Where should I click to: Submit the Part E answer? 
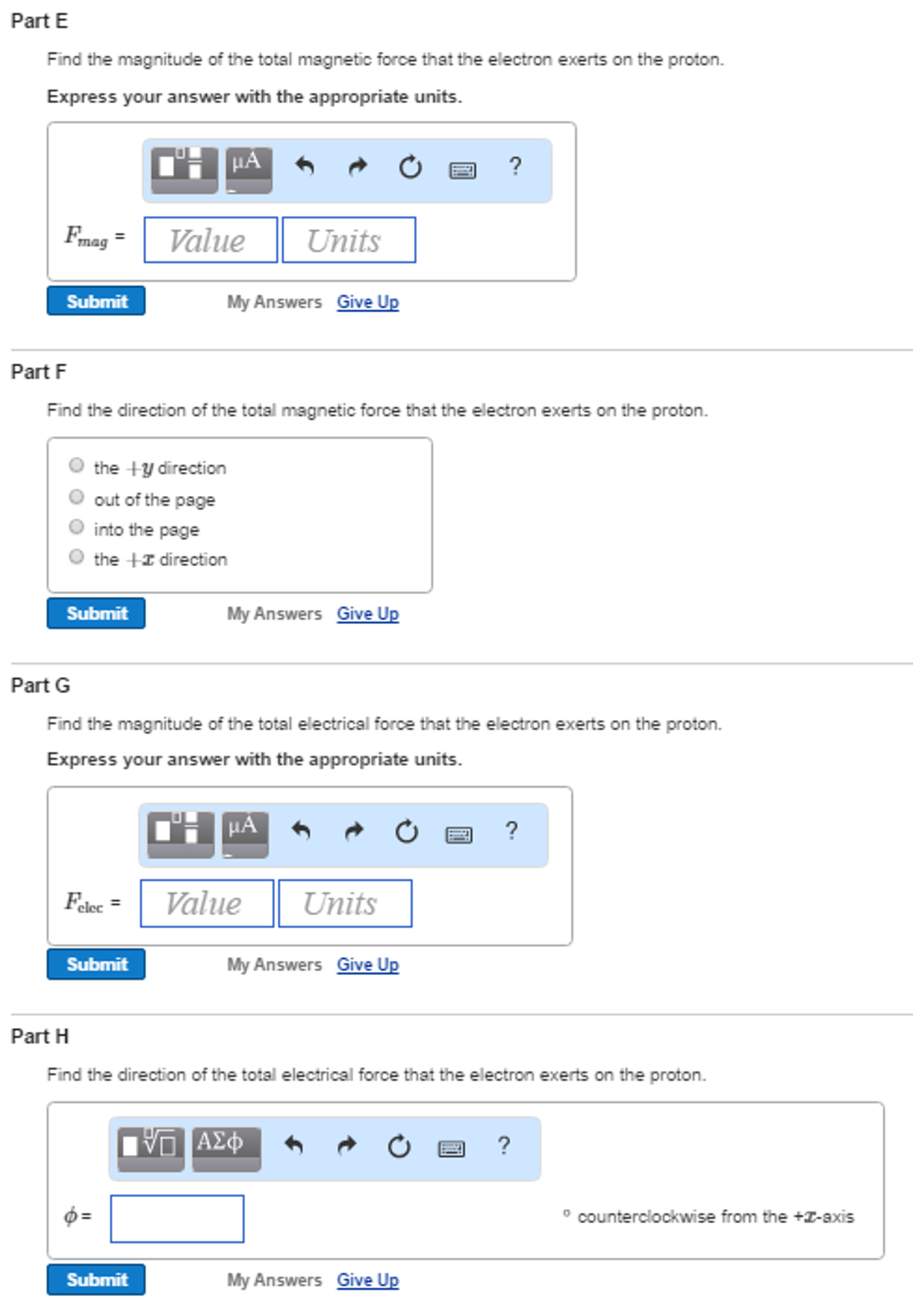pos(96,301)
